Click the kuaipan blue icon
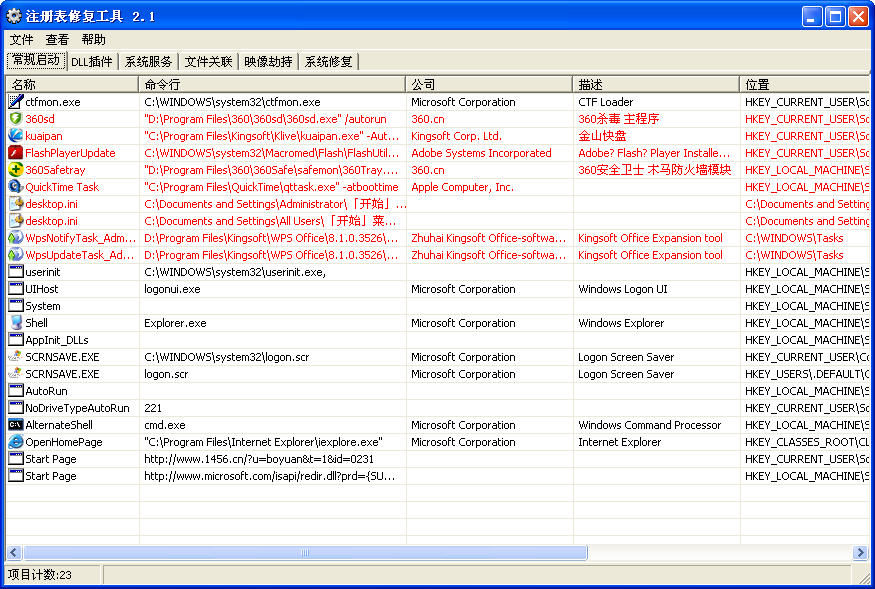Screen dimensions: 875x589 15,136
